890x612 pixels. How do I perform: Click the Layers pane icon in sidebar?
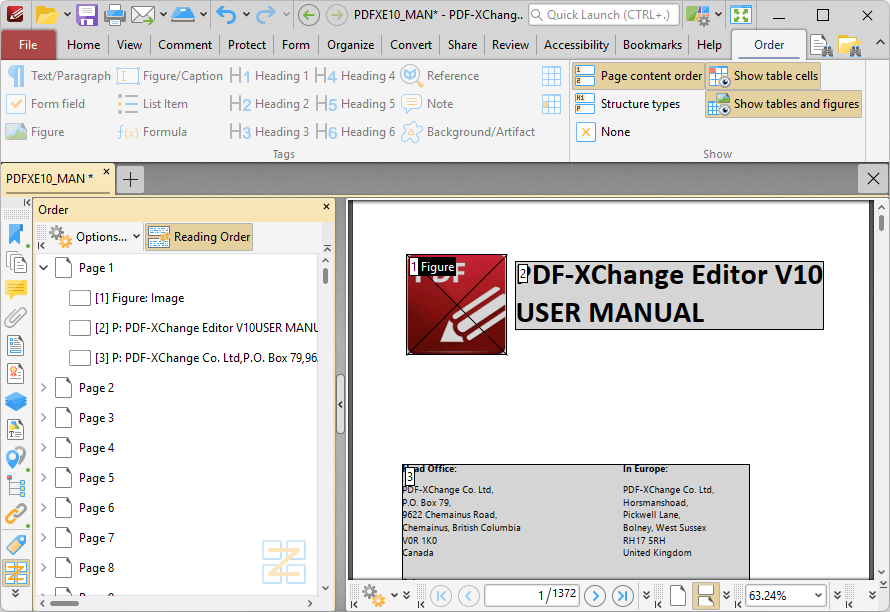[x=16, y=402]
